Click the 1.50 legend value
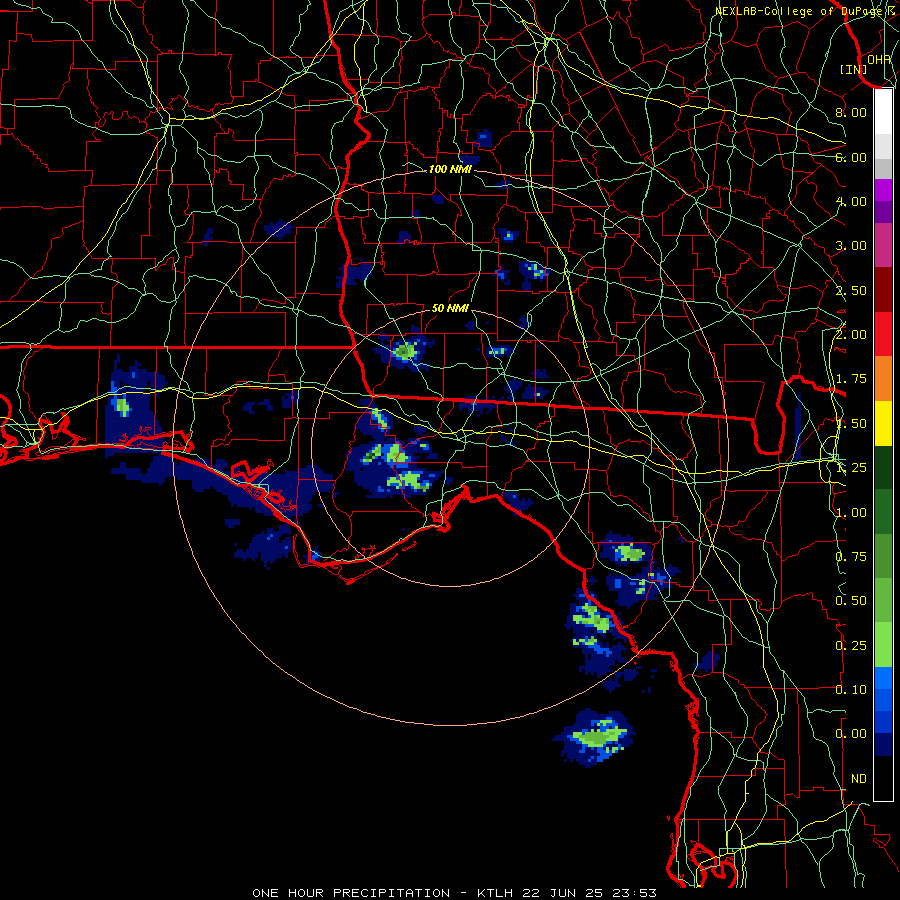 pyautogui.click(x=851, y=424)
